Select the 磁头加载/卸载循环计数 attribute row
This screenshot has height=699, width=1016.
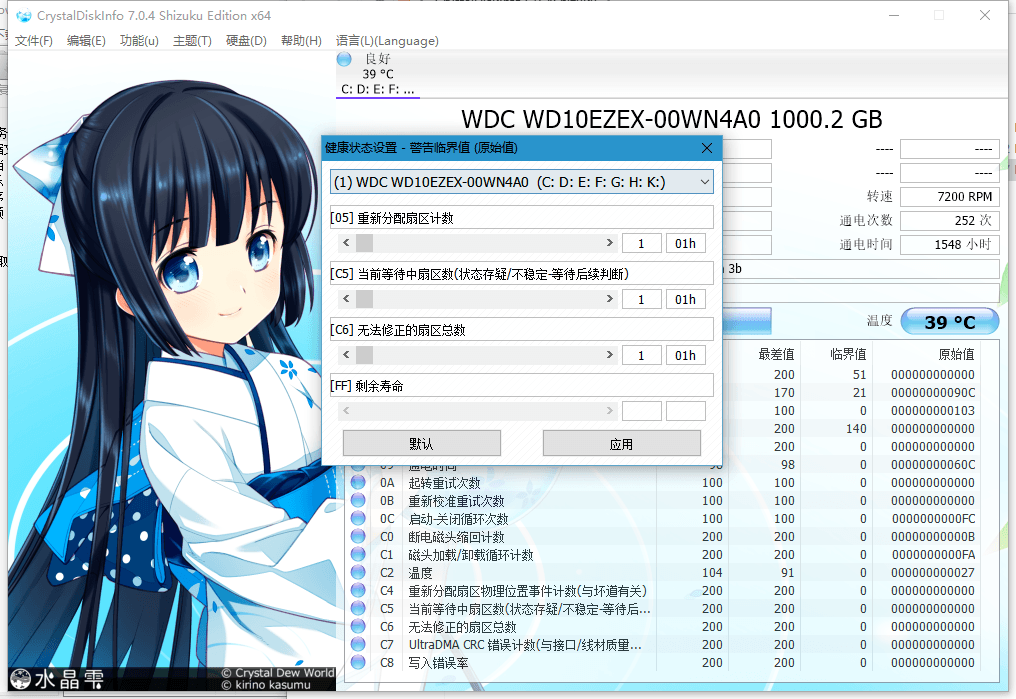coord(665,555)
